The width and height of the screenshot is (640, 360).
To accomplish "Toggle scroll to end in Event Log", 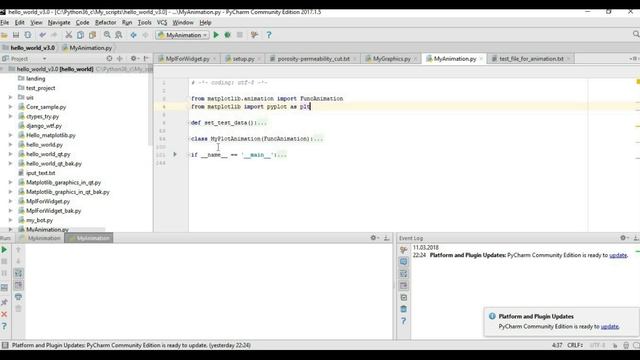I will point(404,285).
